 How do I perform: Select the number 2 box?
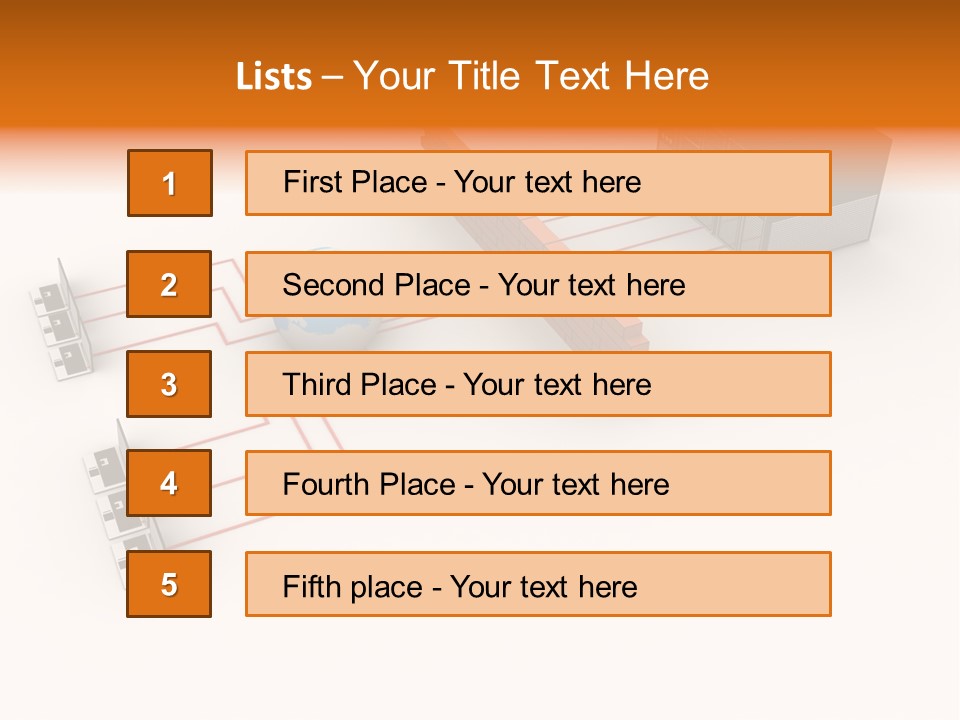pyautogui.click(x=169, y=284)
